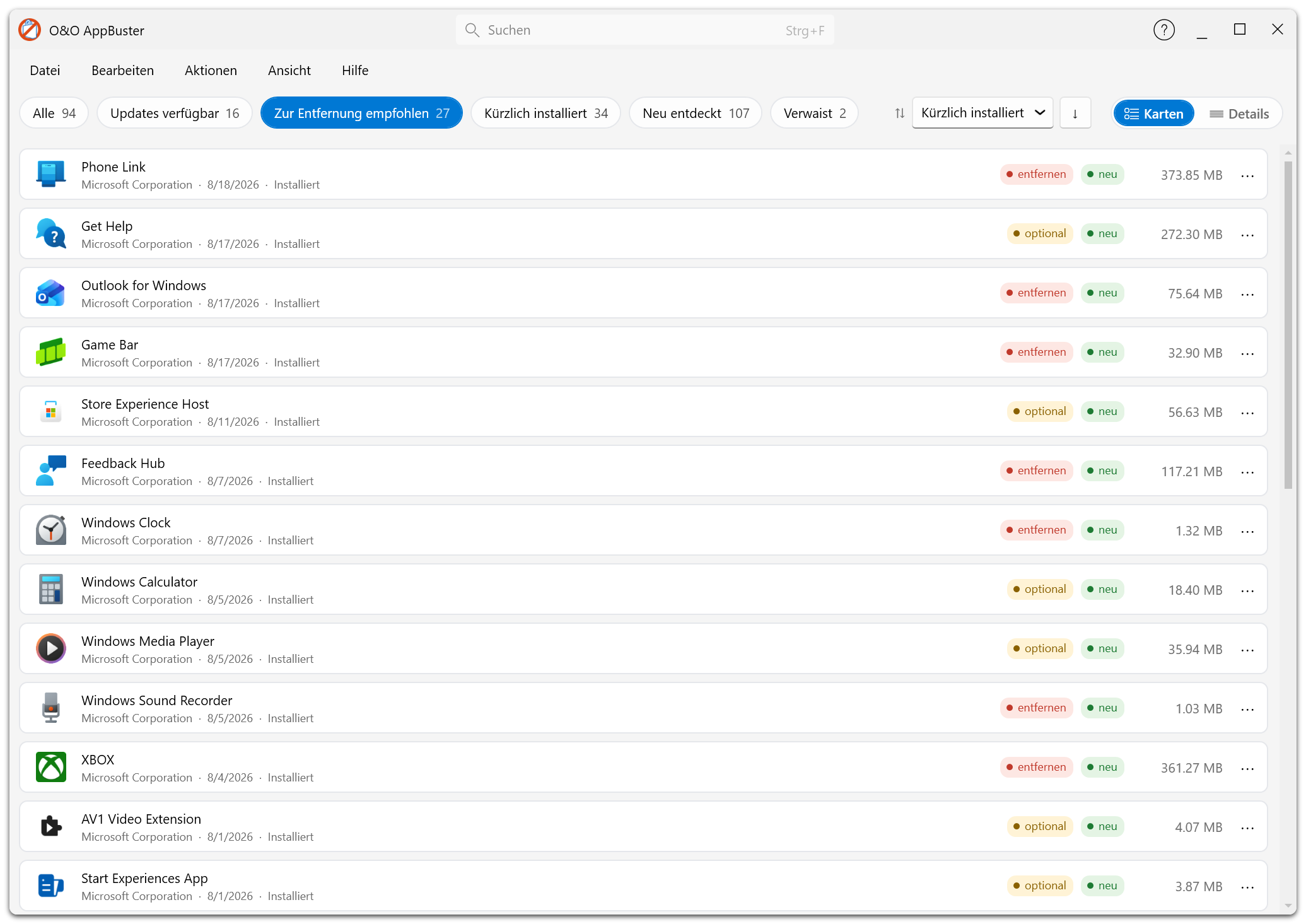Viewport: 1306px width, 924px height.
Task: Click the sort arrows icon beside the dropdown
Action: [900, 114]
